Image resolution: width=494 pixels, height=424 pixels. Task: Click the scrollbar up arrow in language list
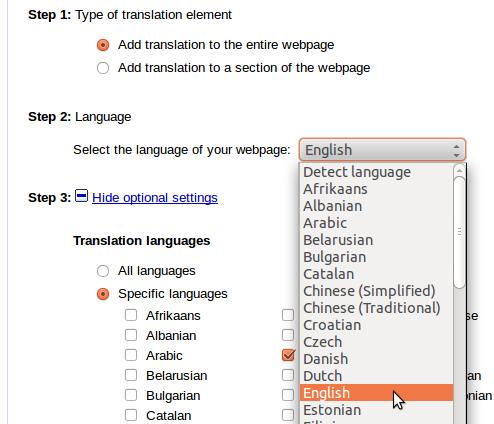[x=459, y=171]
